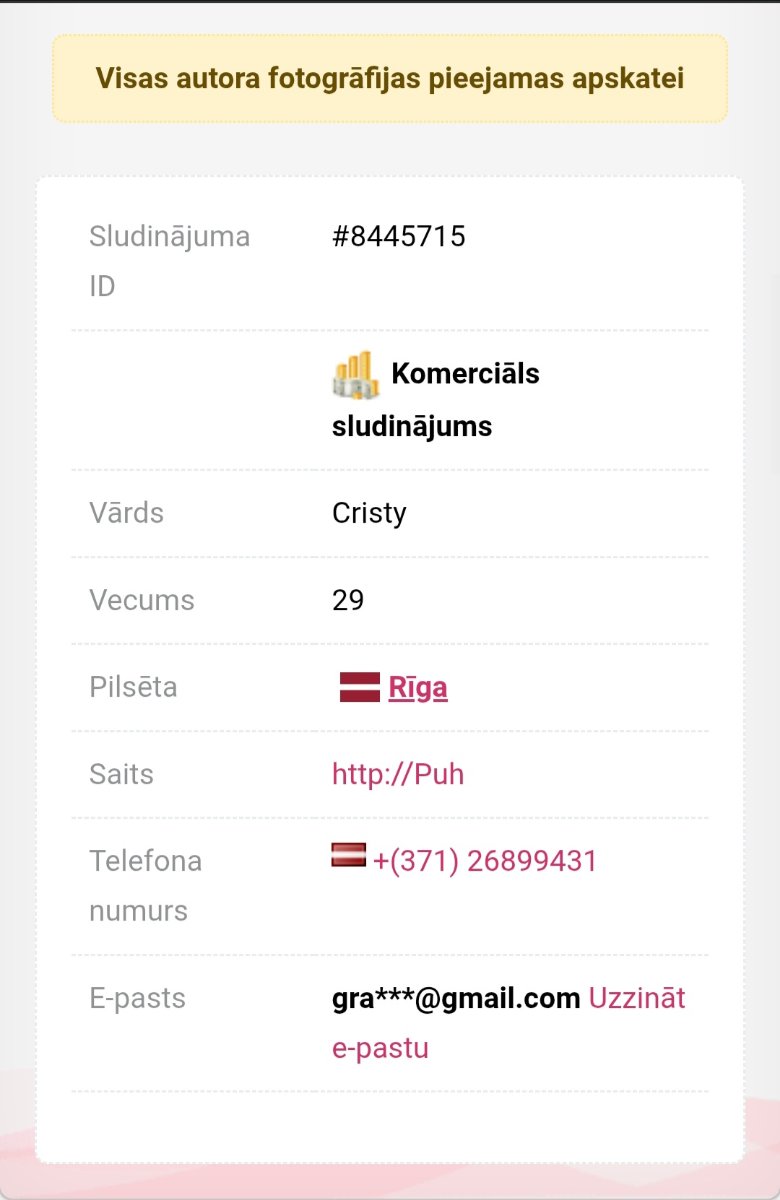The image size is (780, 1200).
Task: Open the Rīga city link
Action: (418, 688)
